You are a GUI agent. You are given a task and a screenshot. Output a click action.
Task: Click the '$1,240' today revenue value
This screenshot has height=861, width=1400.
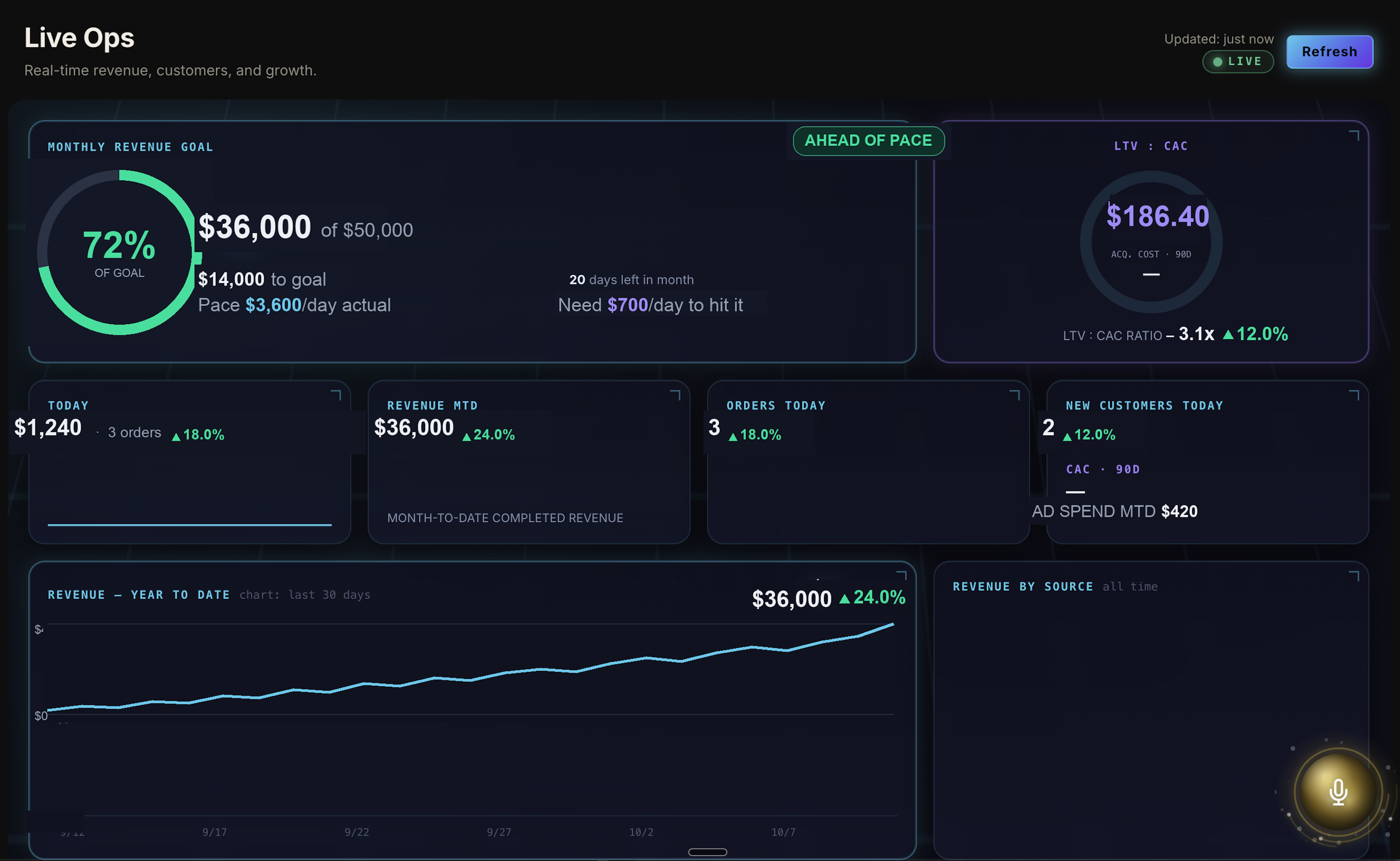(48, 428)
